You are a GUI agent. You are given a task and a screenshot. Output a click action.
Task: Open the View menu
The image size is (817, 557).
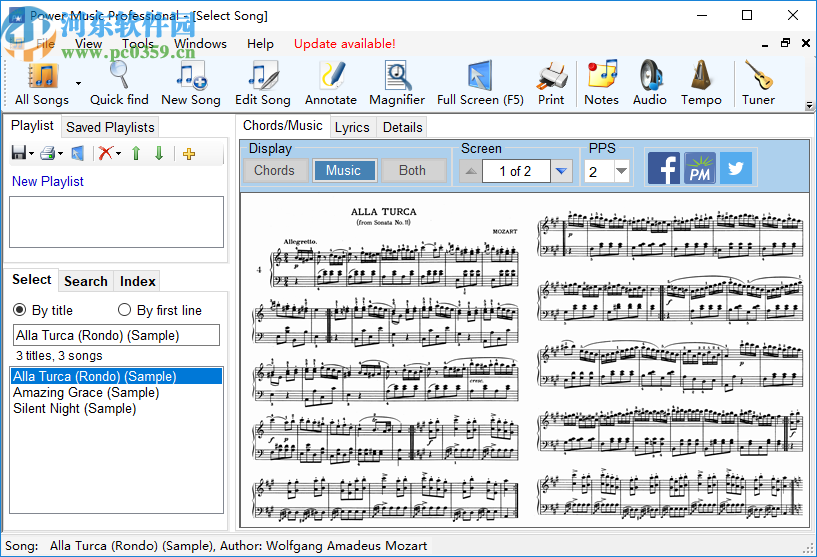89,44
